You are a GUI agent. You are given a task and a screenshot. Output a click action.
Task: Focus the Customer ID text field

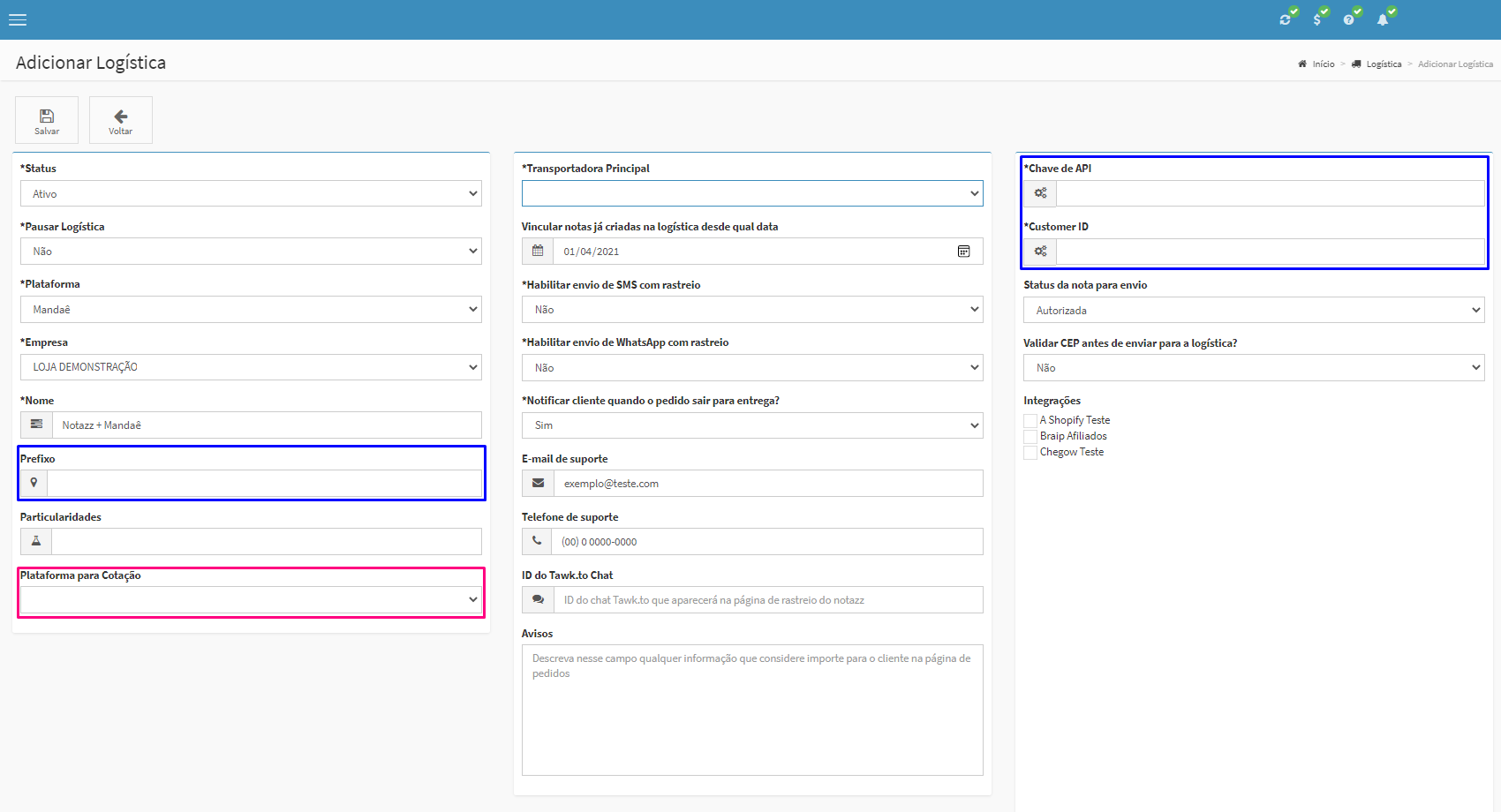click(x=1270, y=252)
